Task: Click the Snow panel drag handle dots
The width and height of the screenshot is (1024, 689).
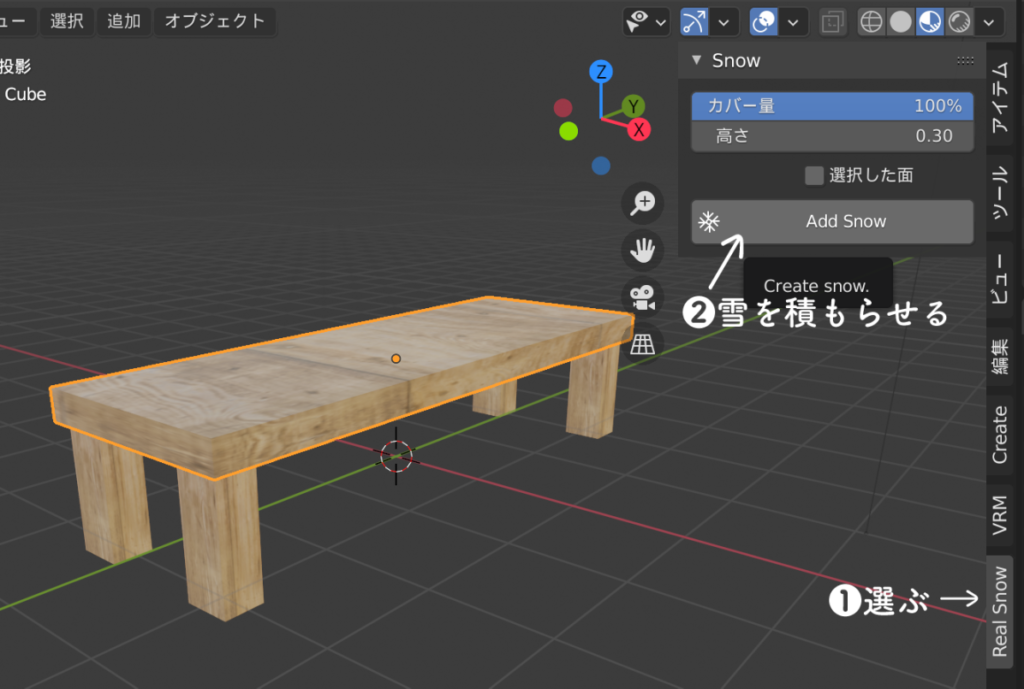Action: tap(965, 61)
